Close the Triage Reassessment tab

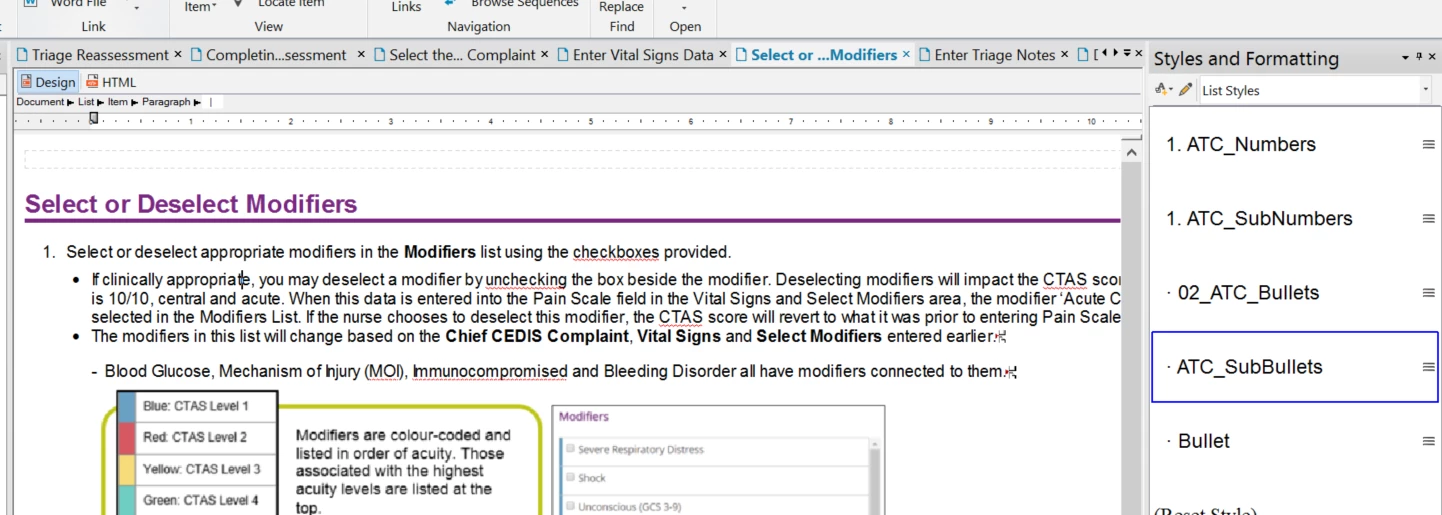point(178,54)
